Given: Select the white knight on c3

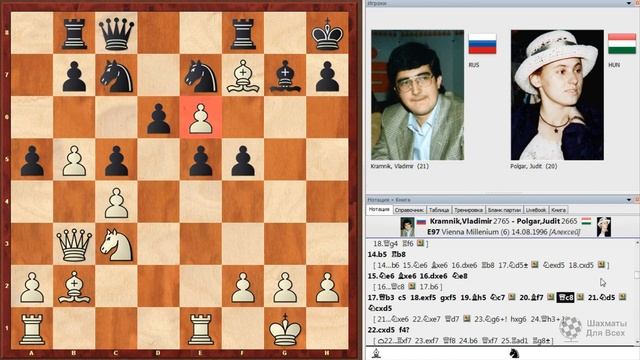Looking at the screenshot, I should [x=116, y=245].
